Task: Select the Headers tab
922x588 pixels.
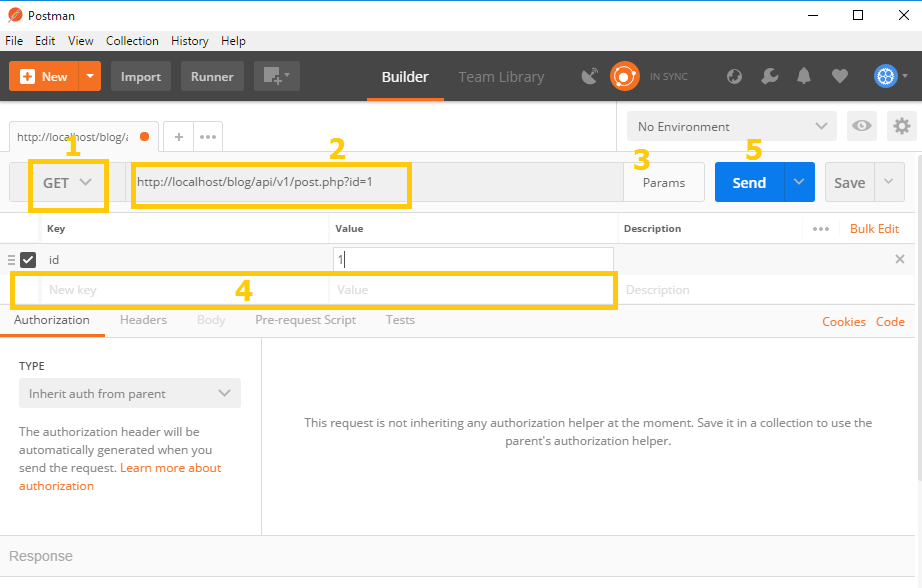Action: [x=143, y=320]
